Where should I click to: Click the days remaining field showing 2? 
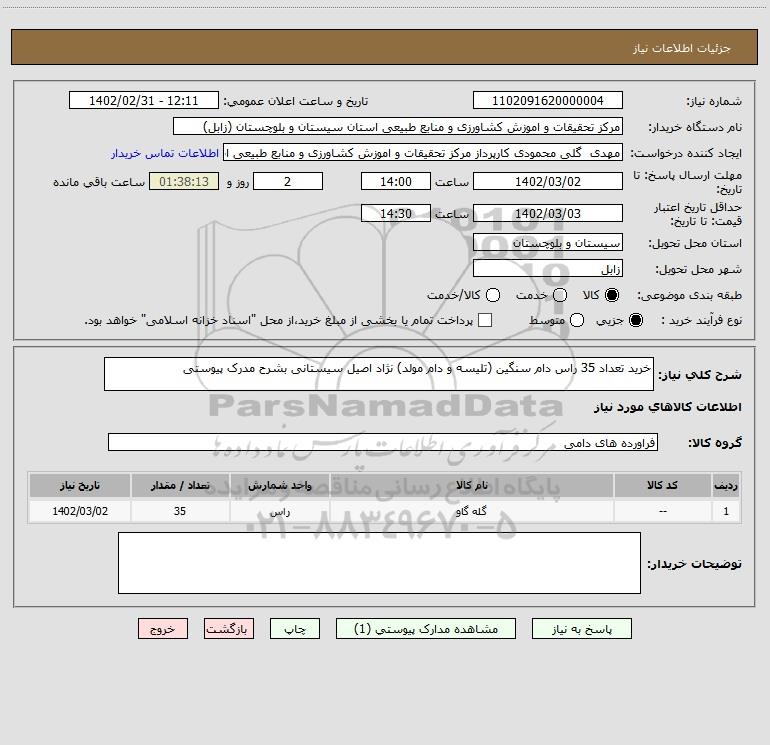coord(288,181)
